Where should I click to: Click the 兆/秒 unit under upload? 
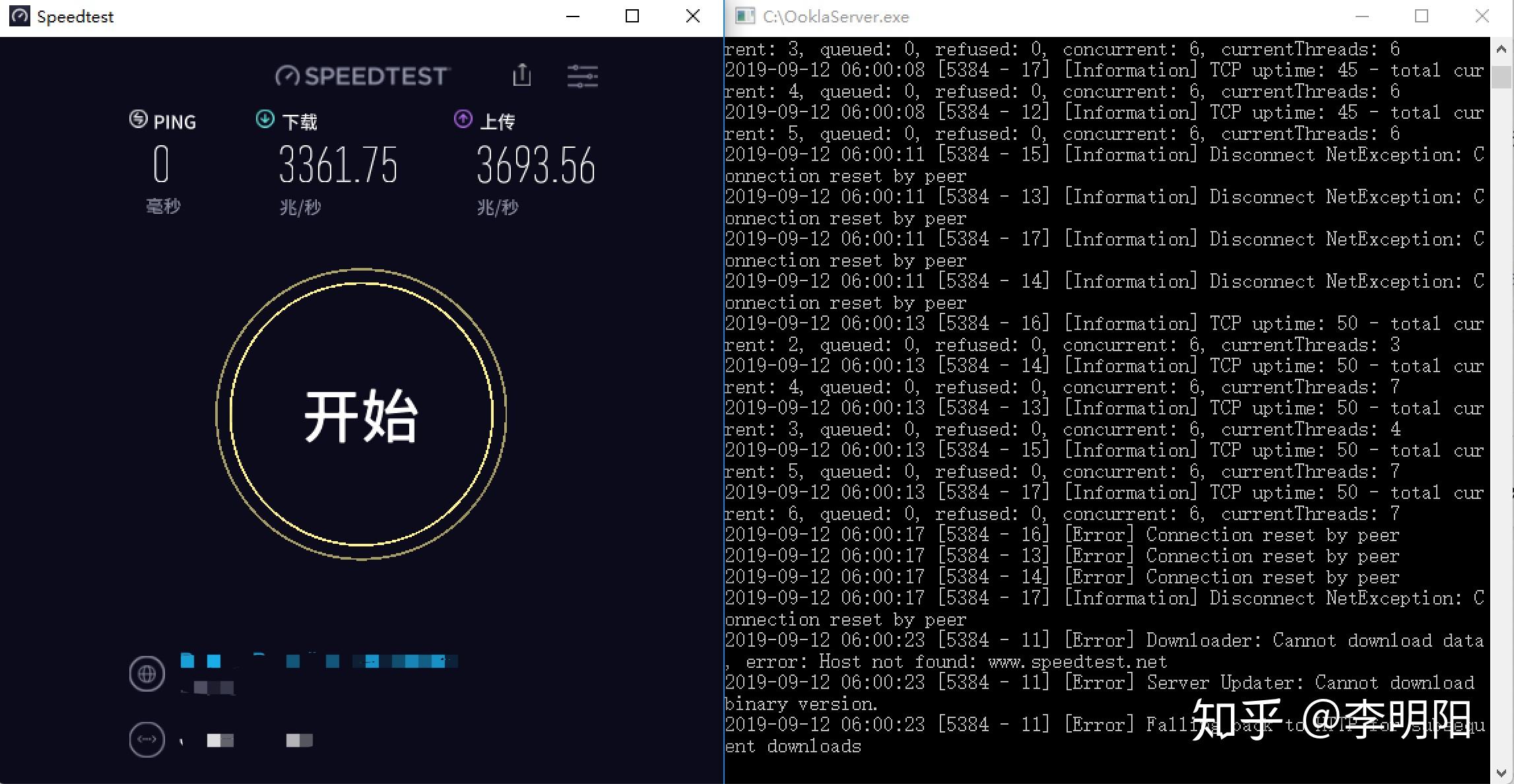(x=498, y=207)
